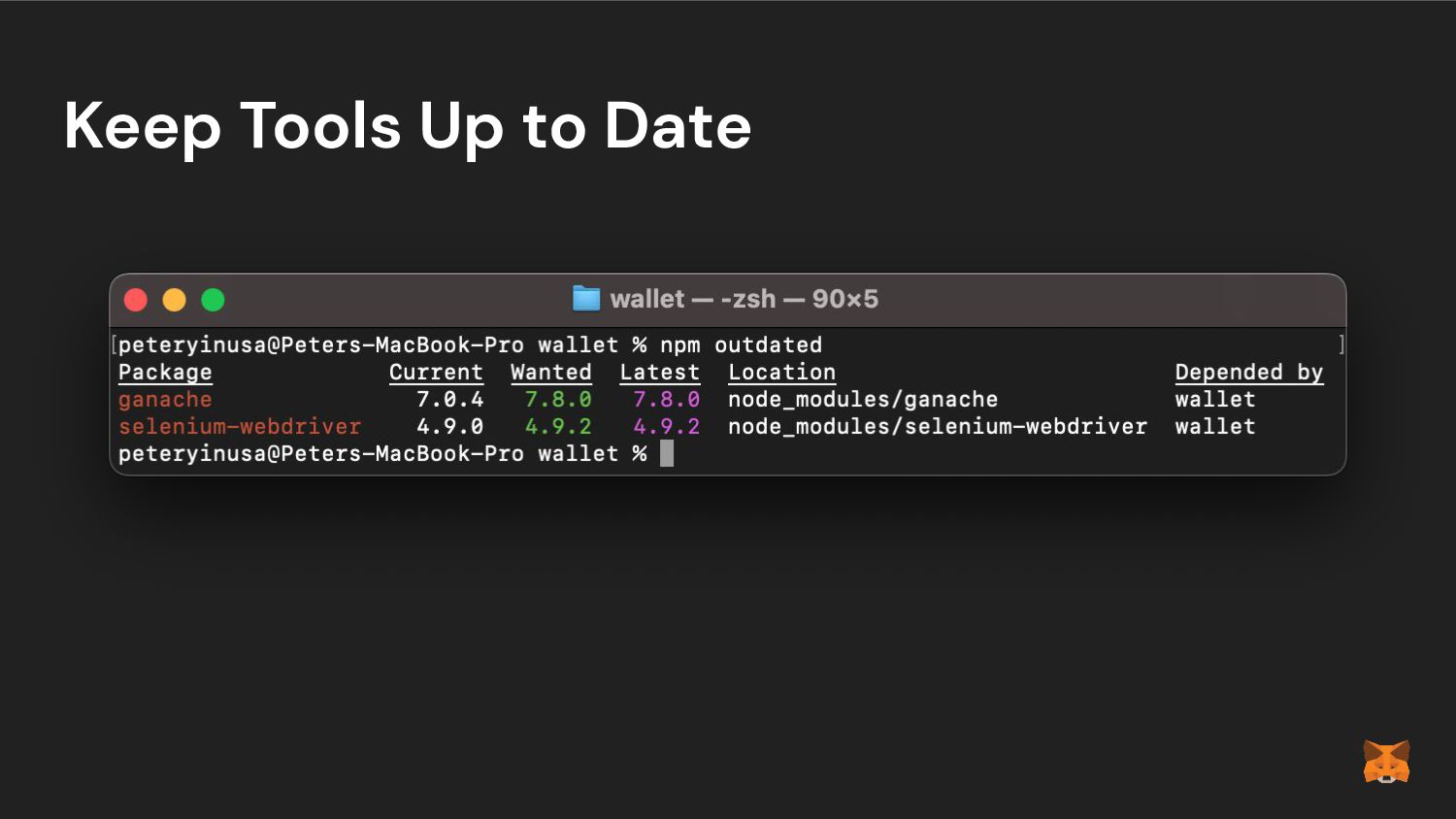Click the Package column header
This screenshot has width=1456, height=819.
[165, 373]
